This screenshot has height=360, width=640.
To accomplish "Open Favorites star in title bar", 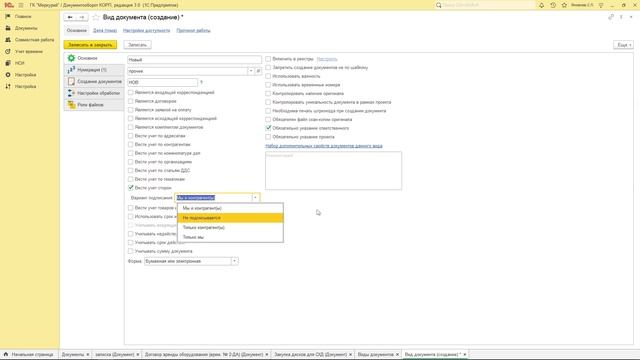I will pyautogui.click(x=564, y=5).
